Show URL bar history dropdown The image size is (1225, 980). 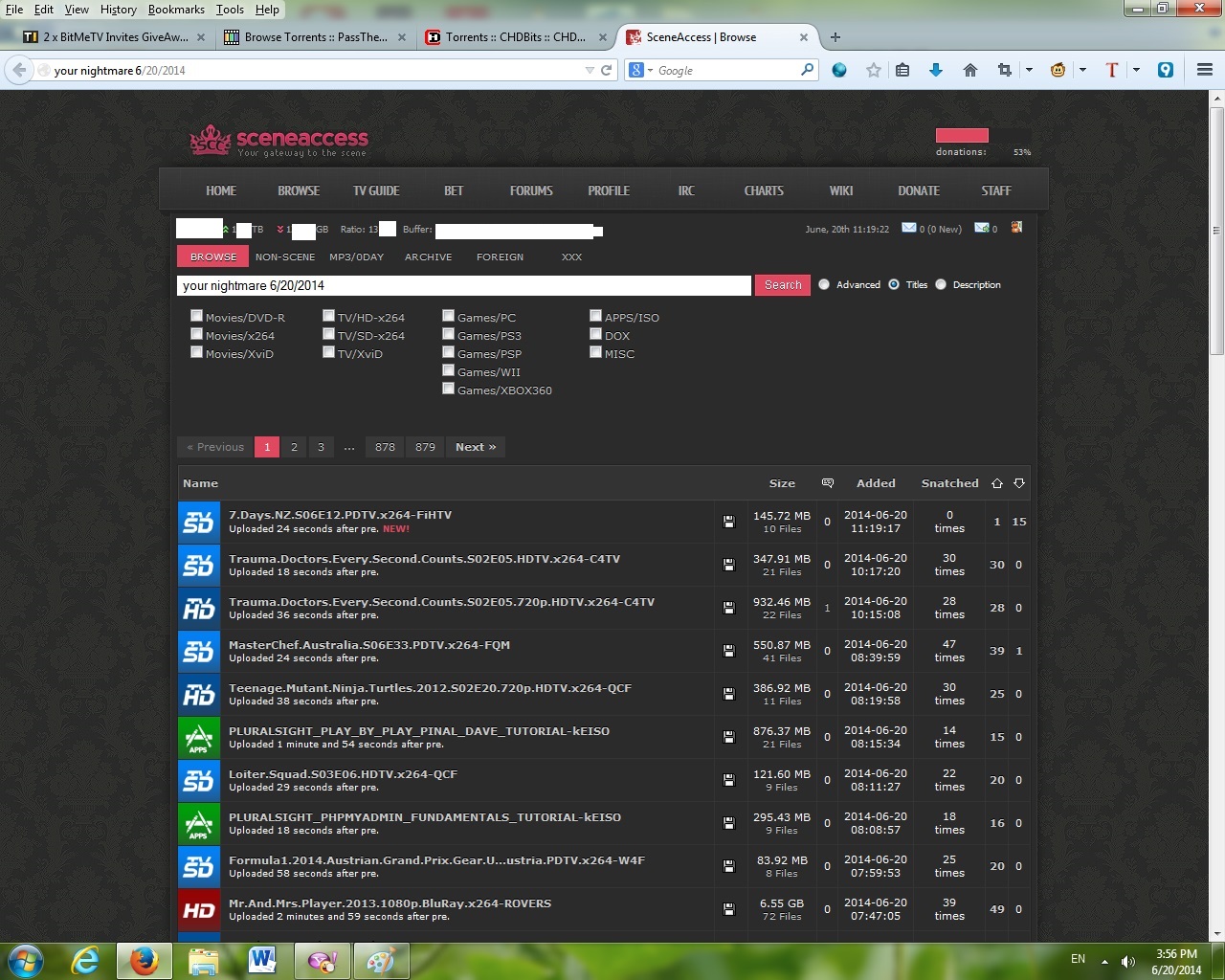[x=590, y=70]
